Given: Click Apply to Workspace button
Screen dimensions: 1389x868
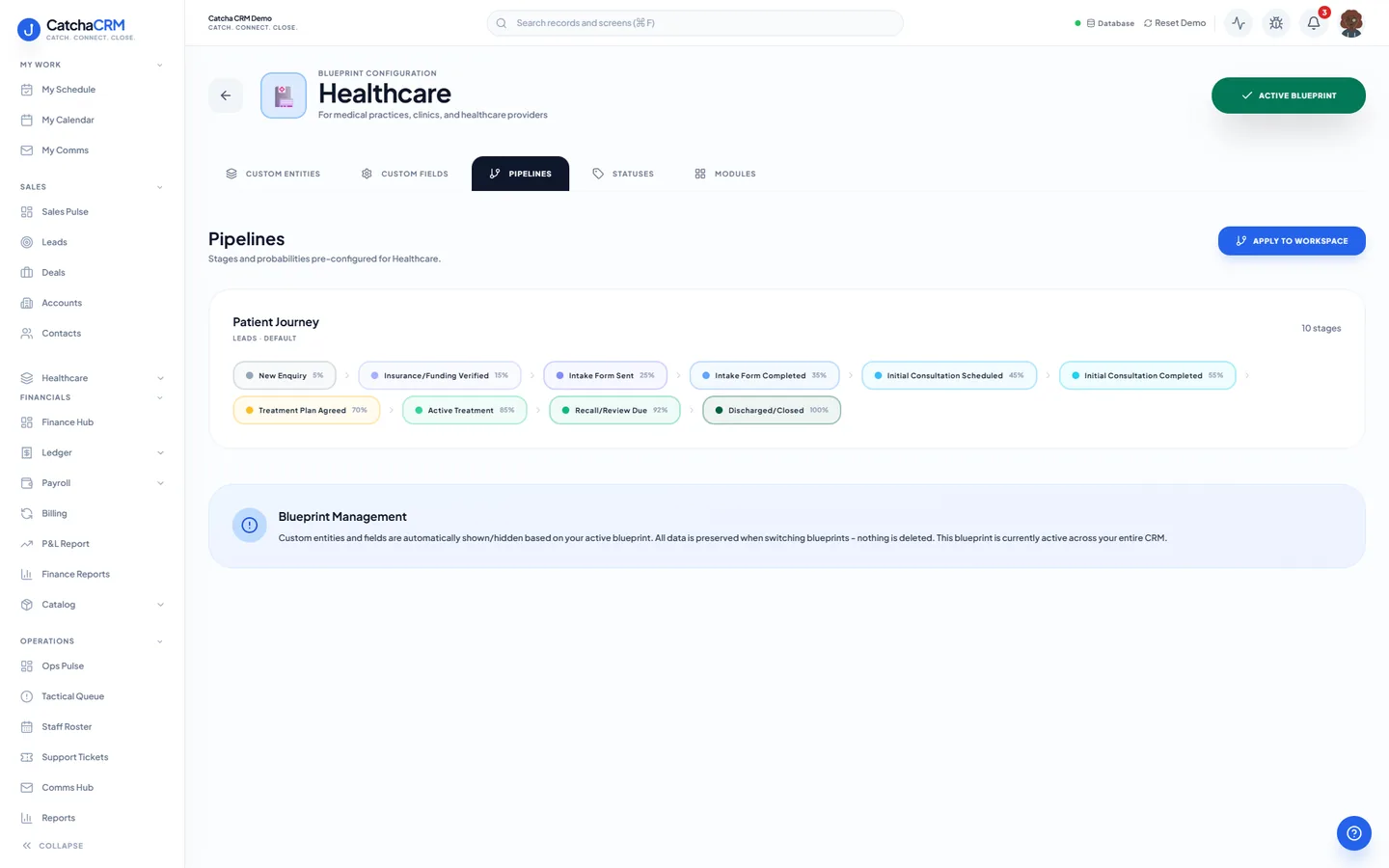Looking at the screenshot, I should (1292, 241).
